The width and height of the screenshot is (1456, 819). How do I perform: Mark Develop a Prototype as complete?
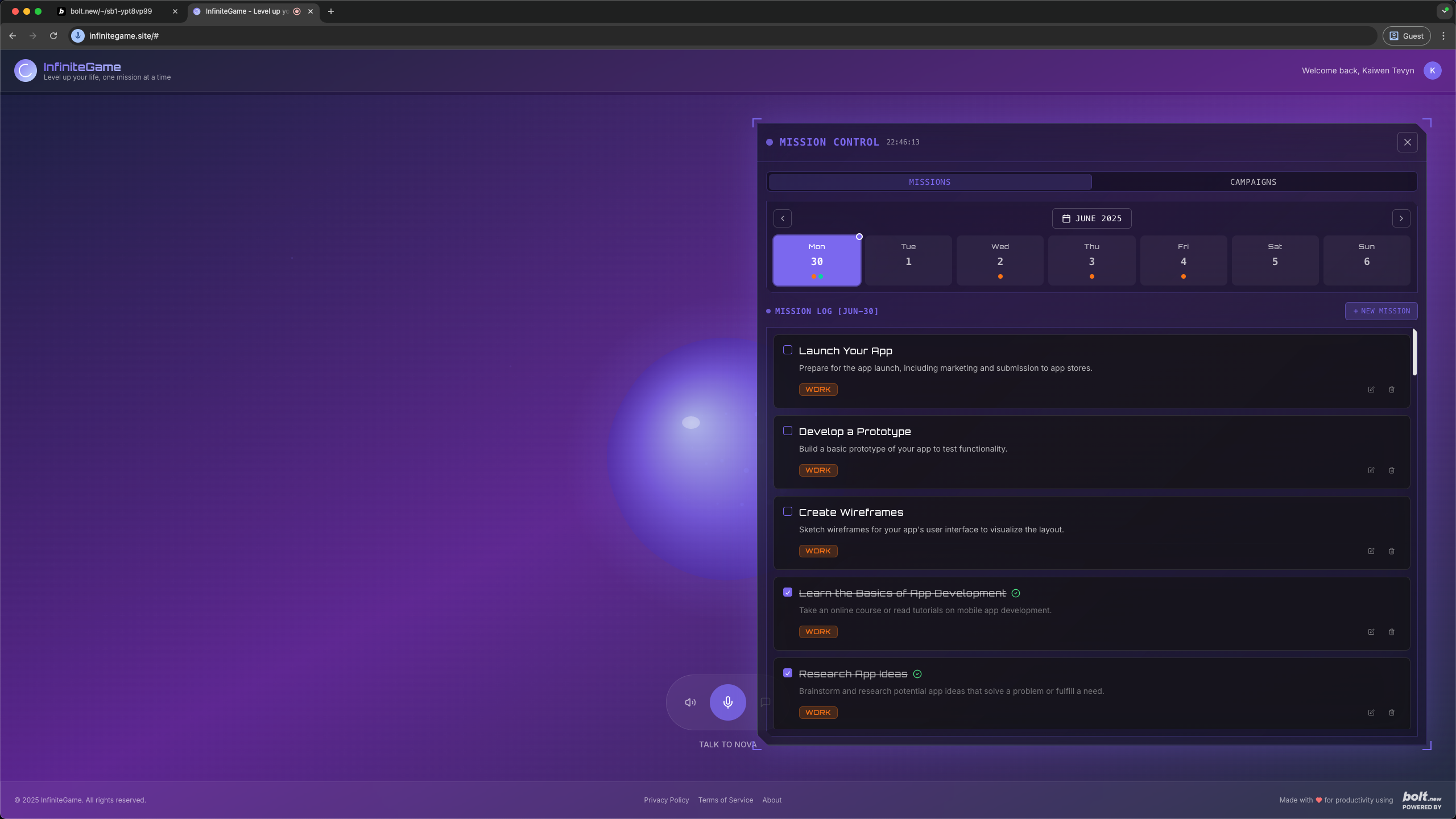(x=788, y=431)
